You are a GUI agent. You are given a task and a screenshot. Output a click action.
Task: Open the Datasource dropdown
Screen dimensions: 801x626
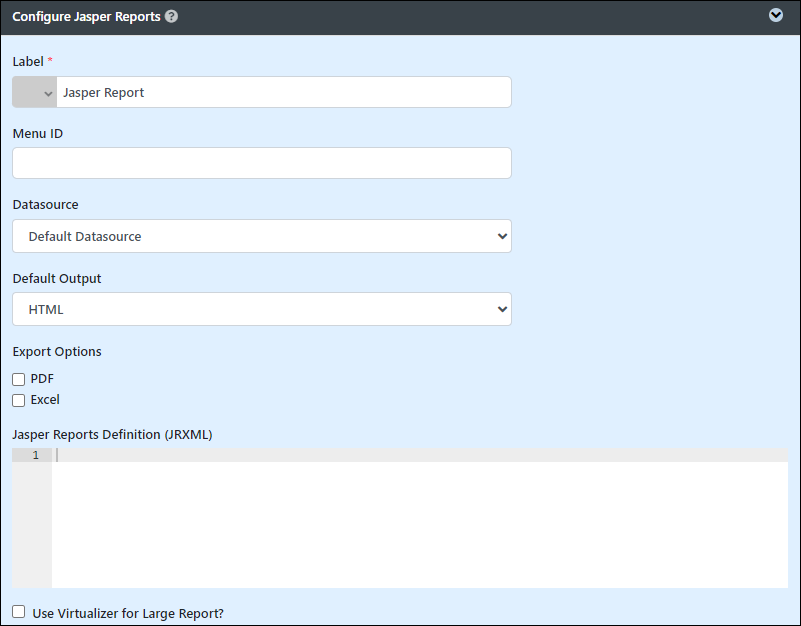coord(262,236)
